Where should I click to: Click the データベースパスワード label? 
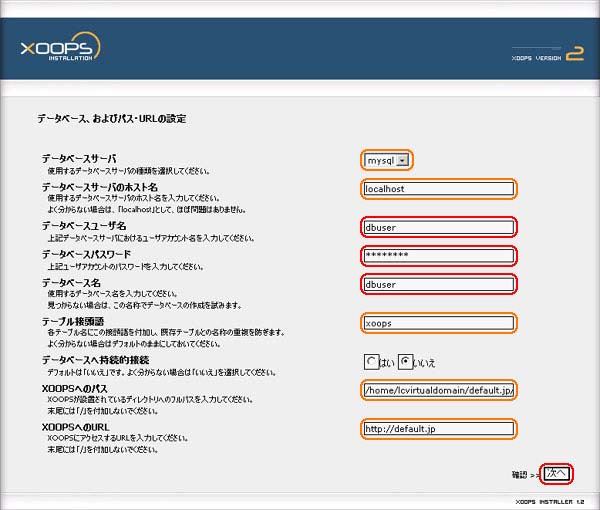(86, 254)
